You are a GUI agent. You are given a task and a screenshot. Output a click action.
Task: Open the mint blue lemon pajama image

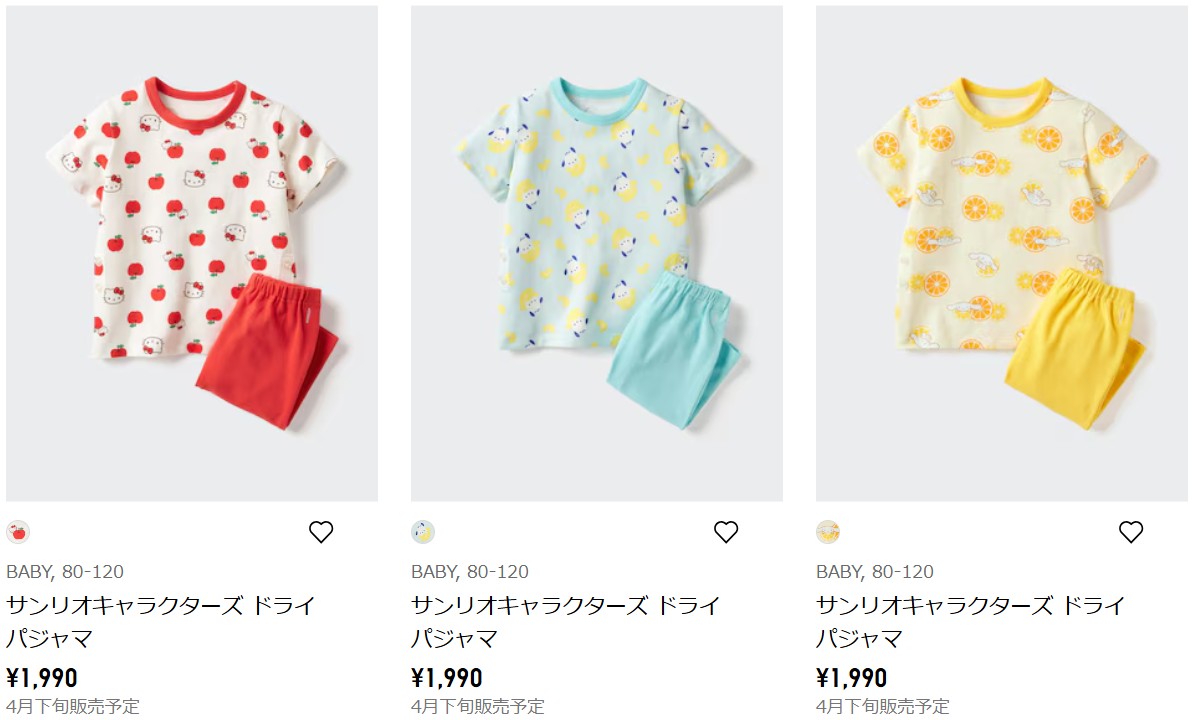[x=597, y=253]
